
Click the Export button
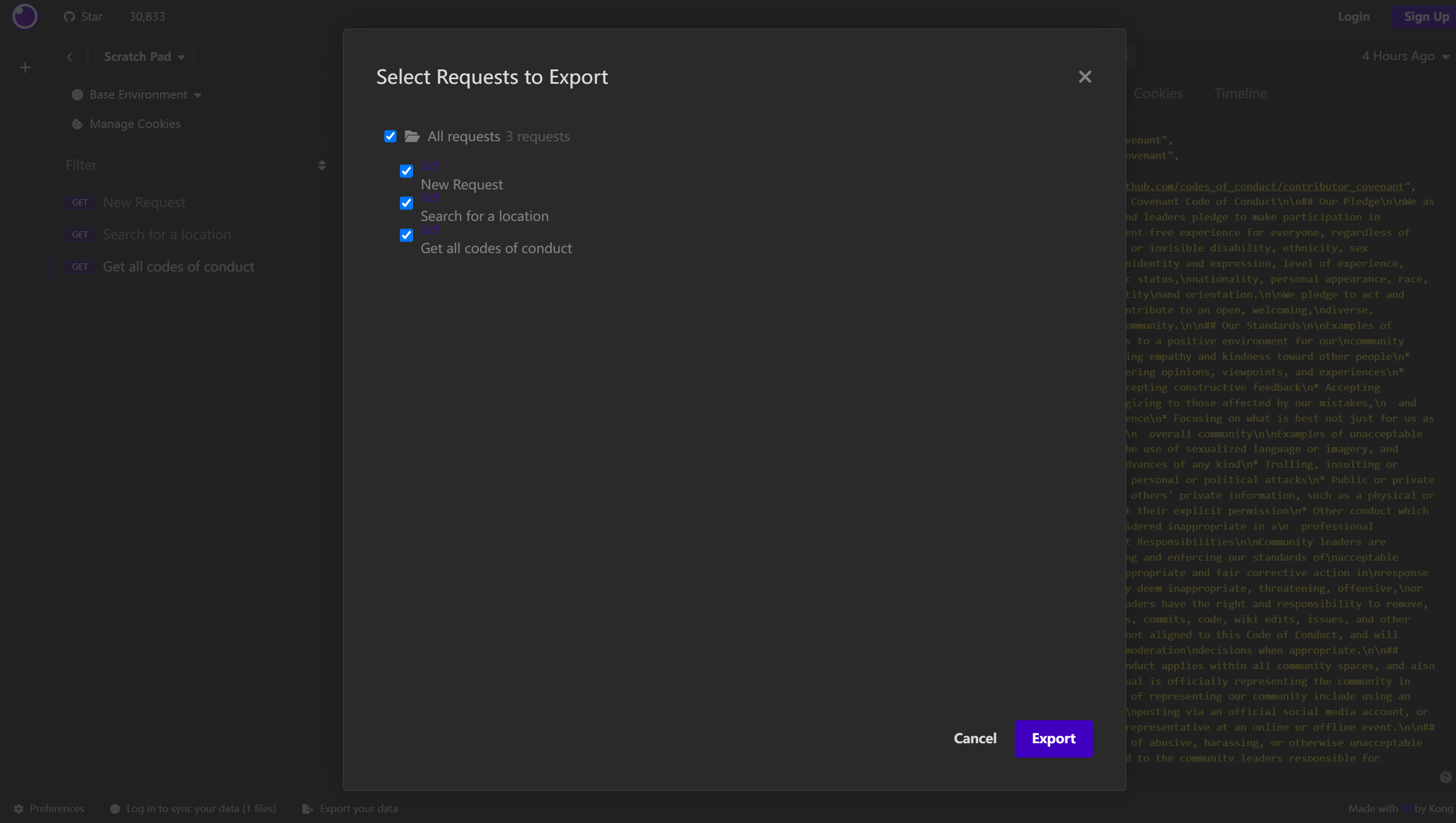pyautogui.click(x=1053, y=738)
